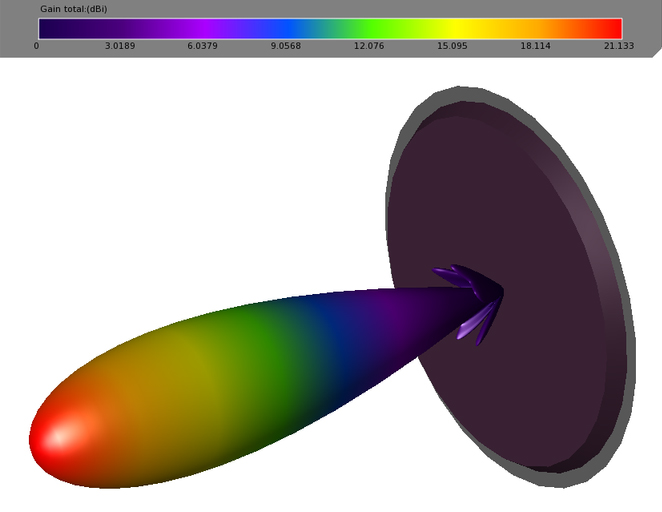Click the 0 minimum gain label

pyautogui.click(x=37, y=46)
